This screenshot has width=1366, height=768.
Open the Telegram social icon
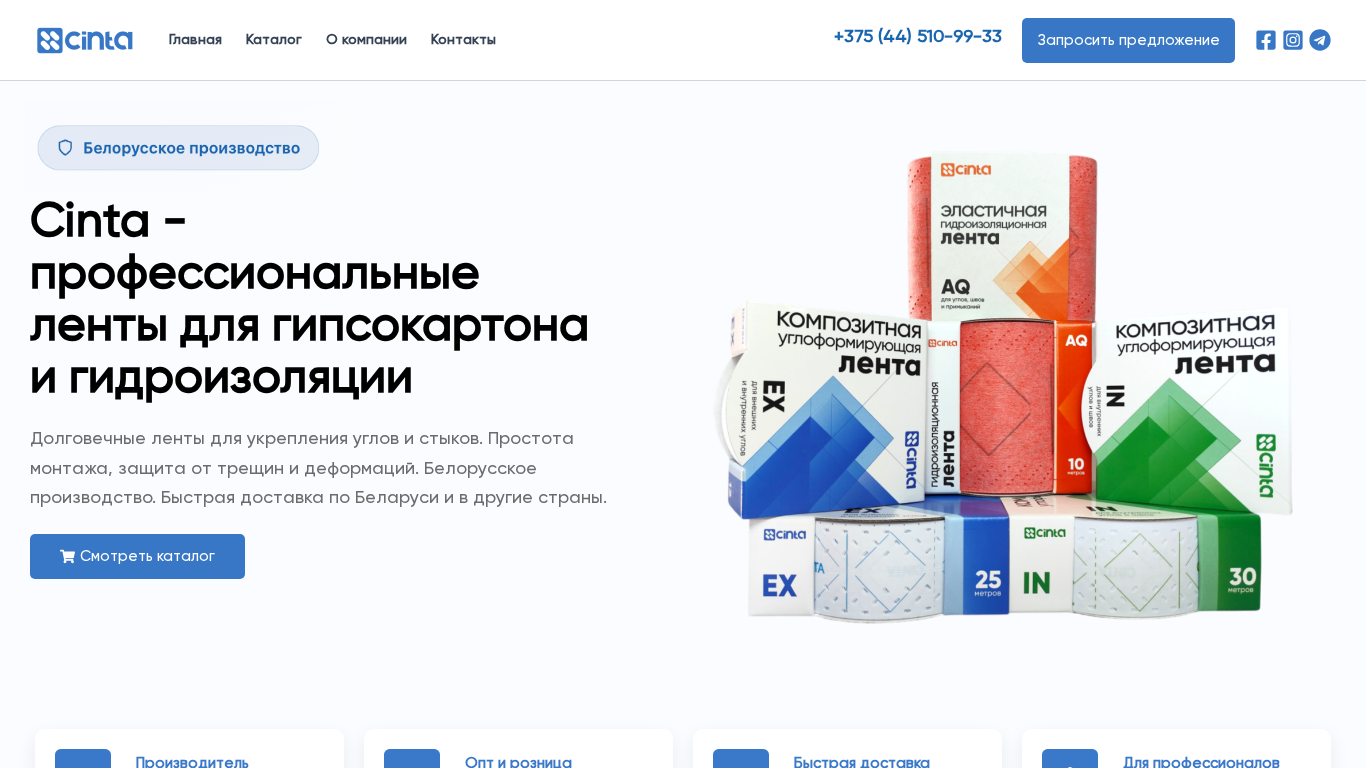click(1320, 40)
